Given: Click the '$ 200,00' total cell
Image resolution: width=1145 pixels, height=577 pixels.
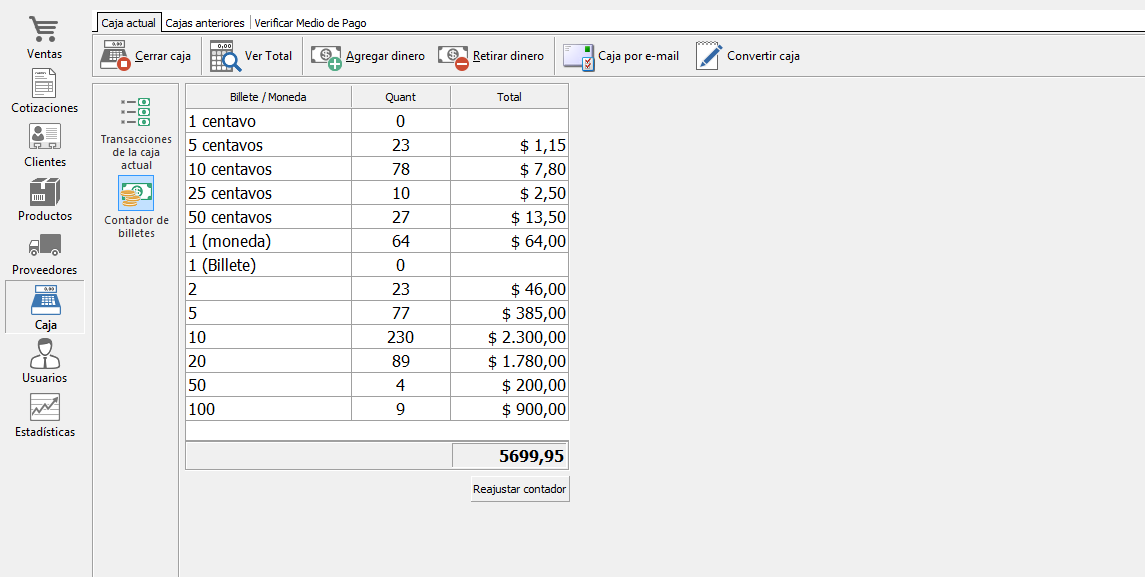Looking at the screenshot, I should pos(509,385).
